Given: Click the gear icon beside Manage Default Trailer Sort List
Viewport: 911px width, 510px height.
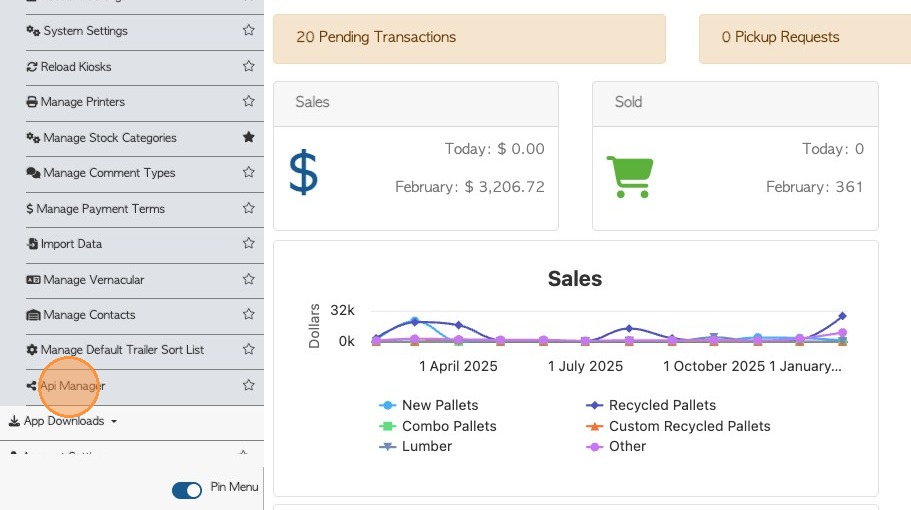Looking at the screenshot, I should tap(32, 350).
